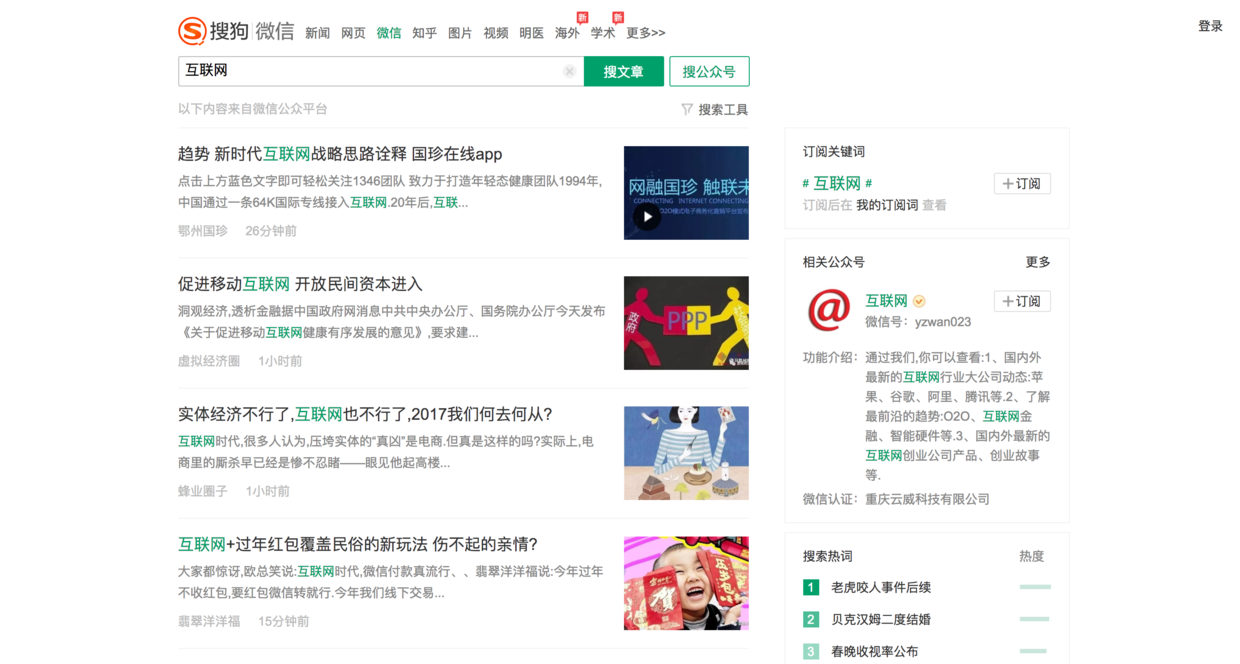The width and height of the screenshot is (1240, 664).
Task: Click the rank 1 badge in 搜索热词
Action: (811, 587)
